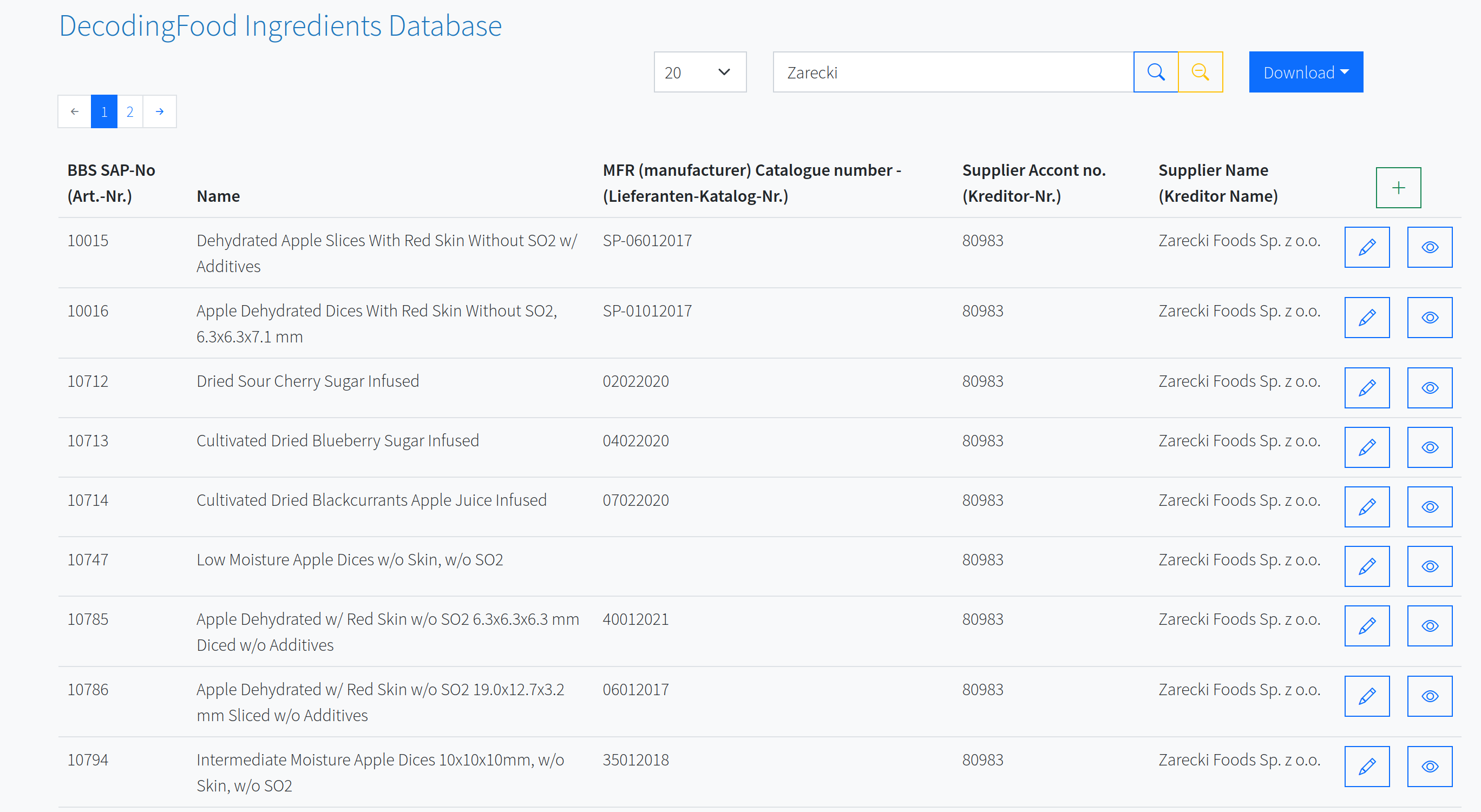Expand the page size selector showing 20
The height and width of the screenshot is (812, 1481).
click(699, 72)
